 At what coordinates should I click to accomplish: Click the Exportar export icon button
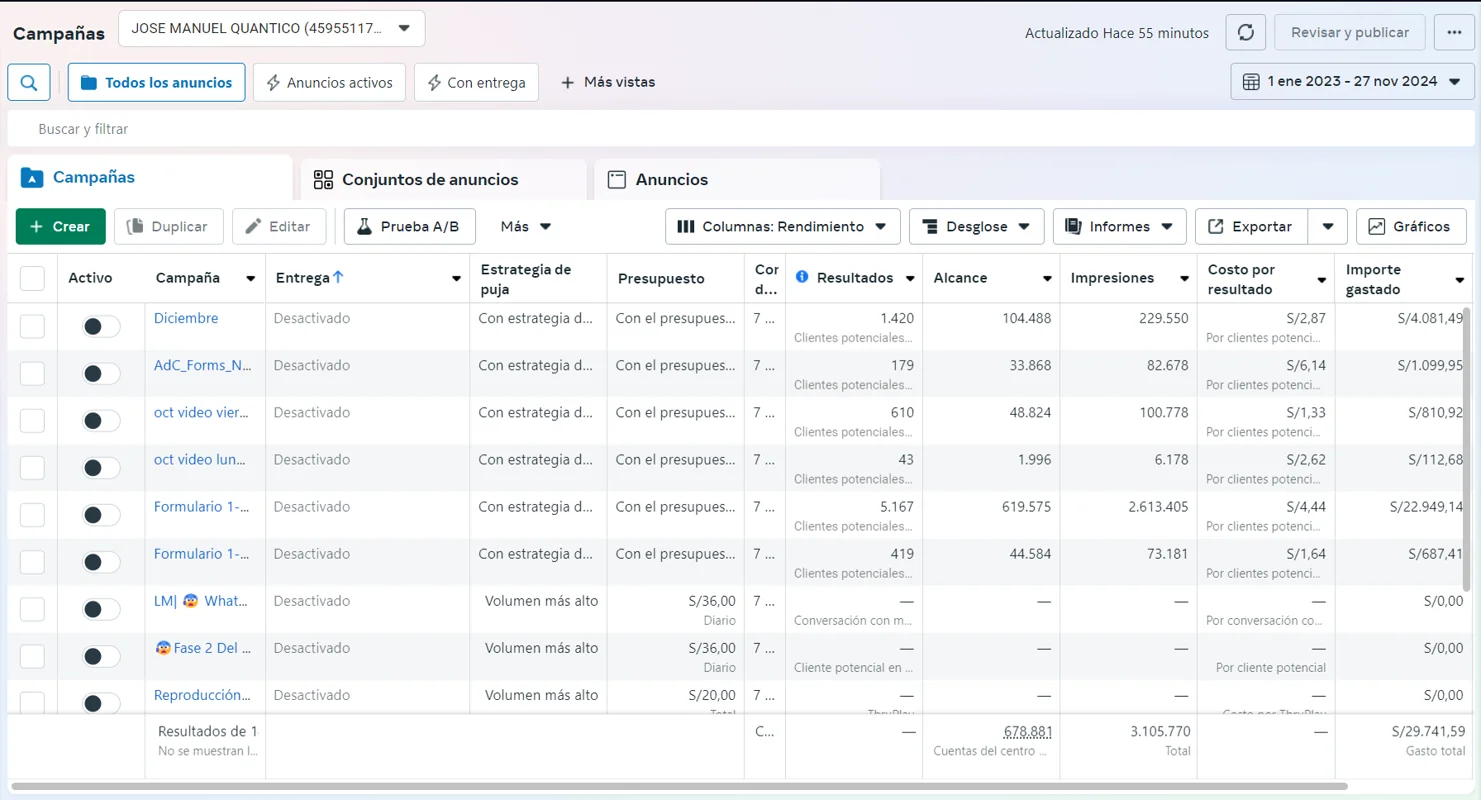pos(1250,227)
